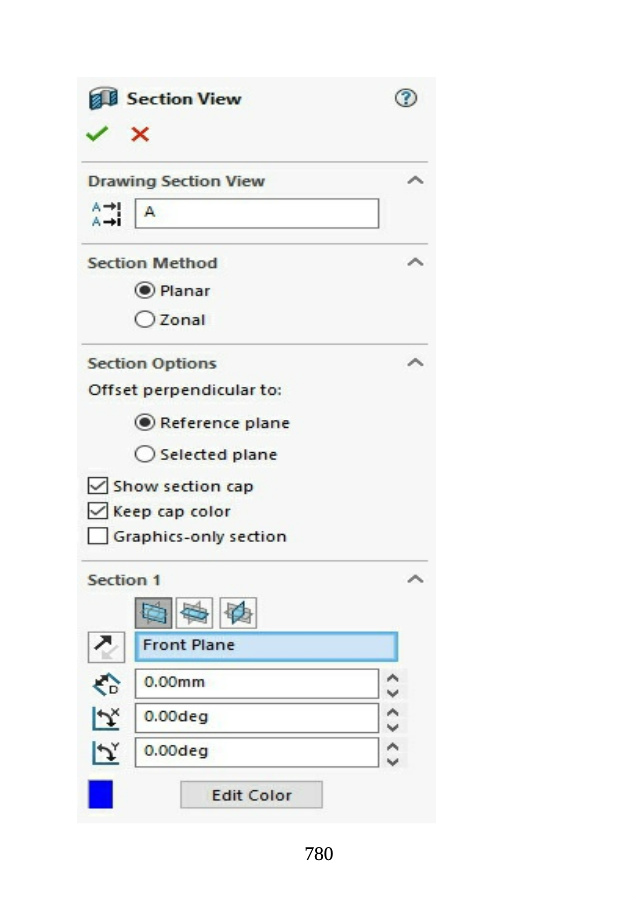Click the Edit Color button

click(x=251, y=795)
